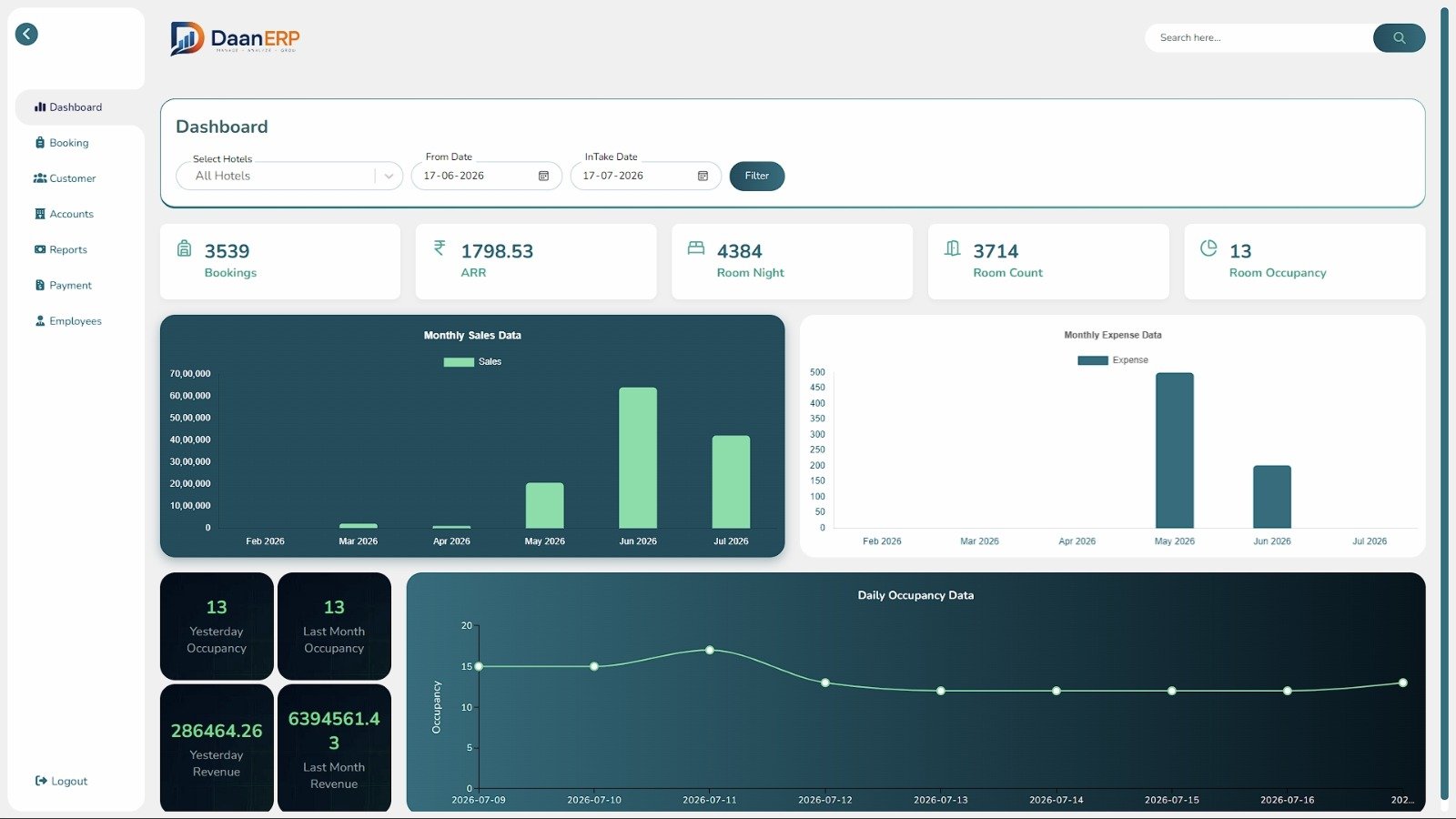Viewport: 1456px width, 819px height.
Task: Toggle the Expense legend in expense chart
Action: coord(1113,360)
